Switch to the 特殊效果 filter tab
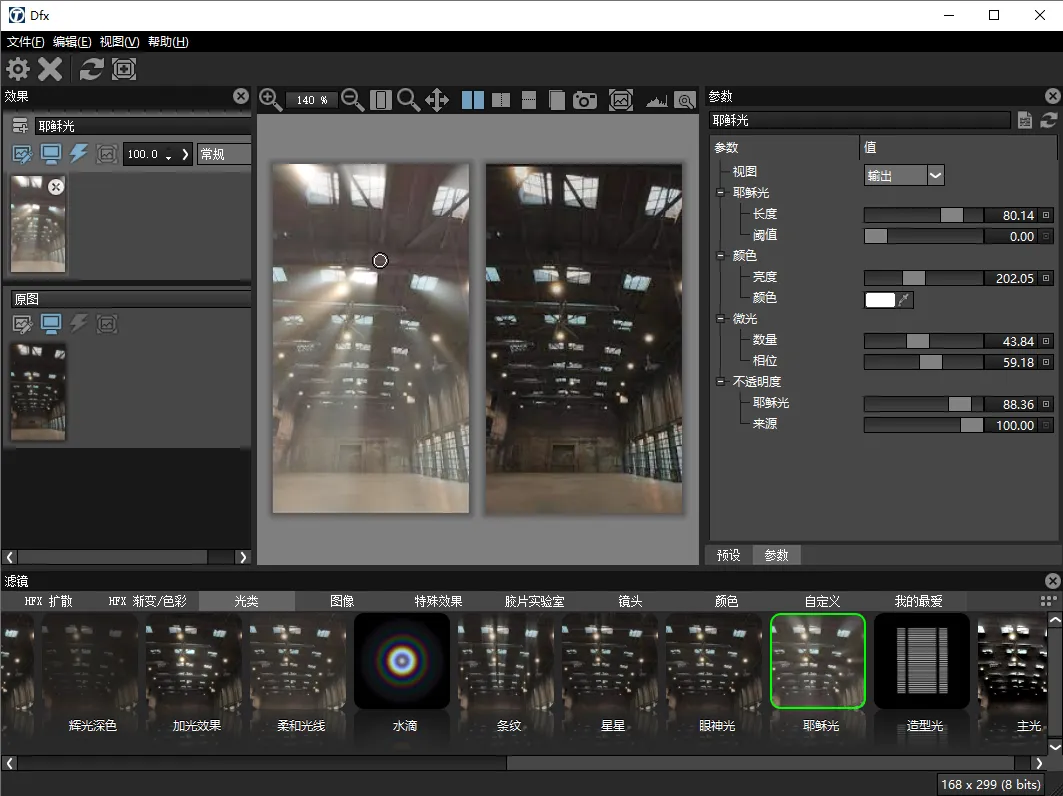Image resolution: width=1063 pixels, height=796 pixels. [x=438, y=601]
